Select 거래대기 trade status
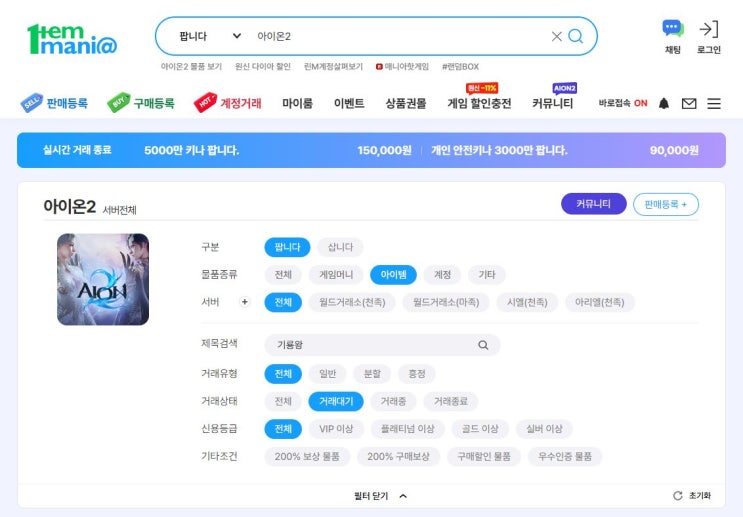743x517 pixels. pyautogui.click(x=336, y=401)
